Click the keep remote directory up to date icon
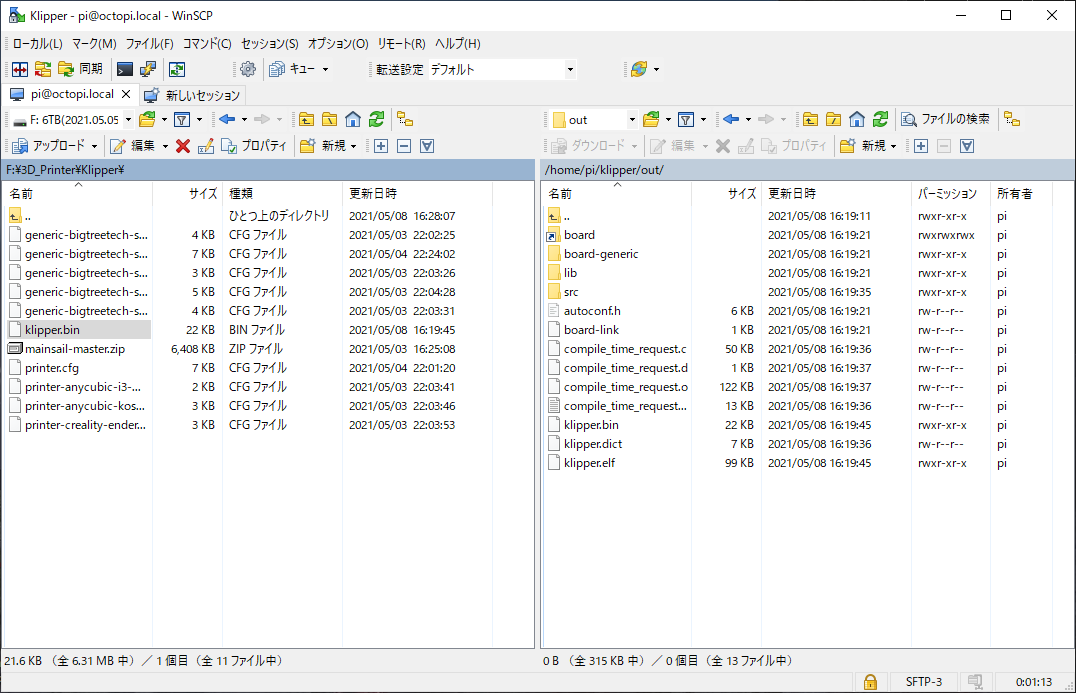The image size is (1076, 693). (x=177, y=69)
